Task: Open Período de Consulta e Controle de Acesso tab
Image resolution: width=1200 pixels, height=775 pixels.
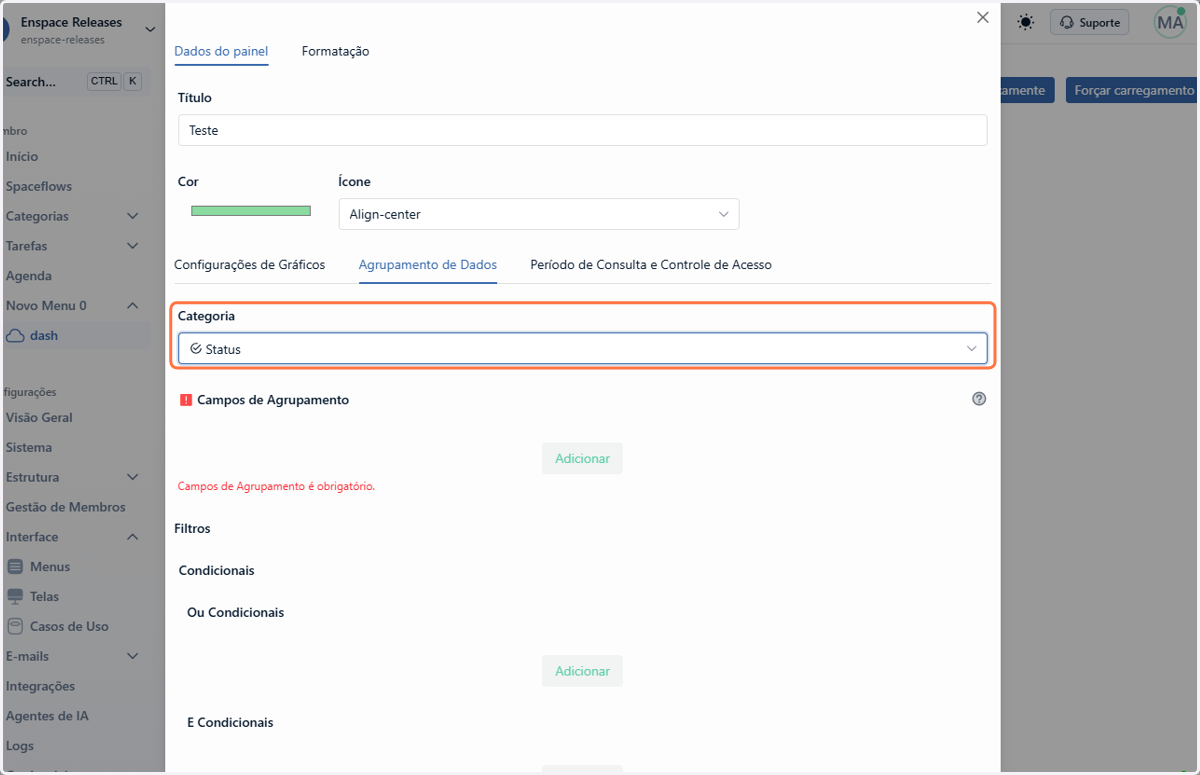Action: (x=651, y=265)
